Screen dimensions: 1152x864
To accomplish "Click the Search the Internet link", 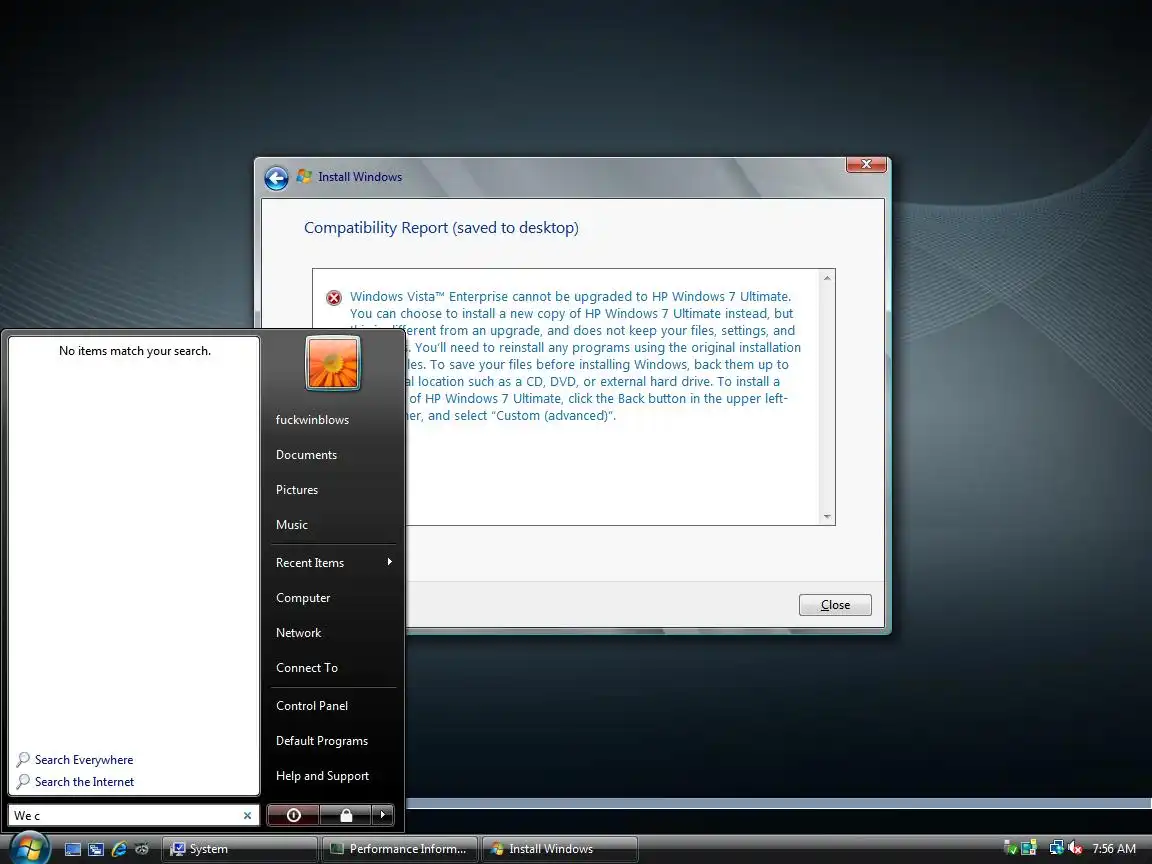I will (x=84, y=782).
